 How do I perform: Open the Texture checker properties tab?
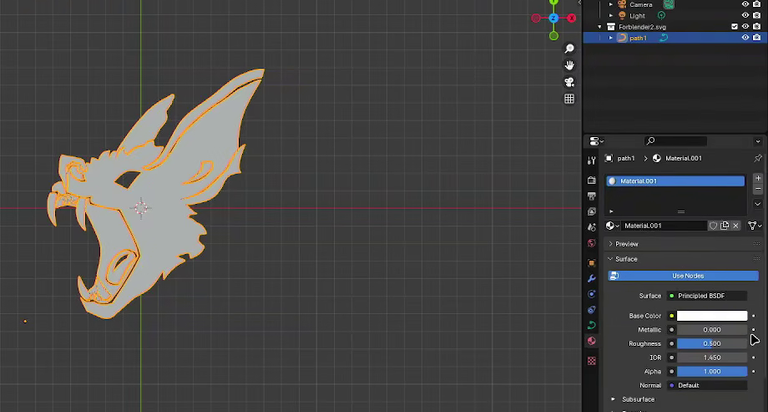[592, 361]
